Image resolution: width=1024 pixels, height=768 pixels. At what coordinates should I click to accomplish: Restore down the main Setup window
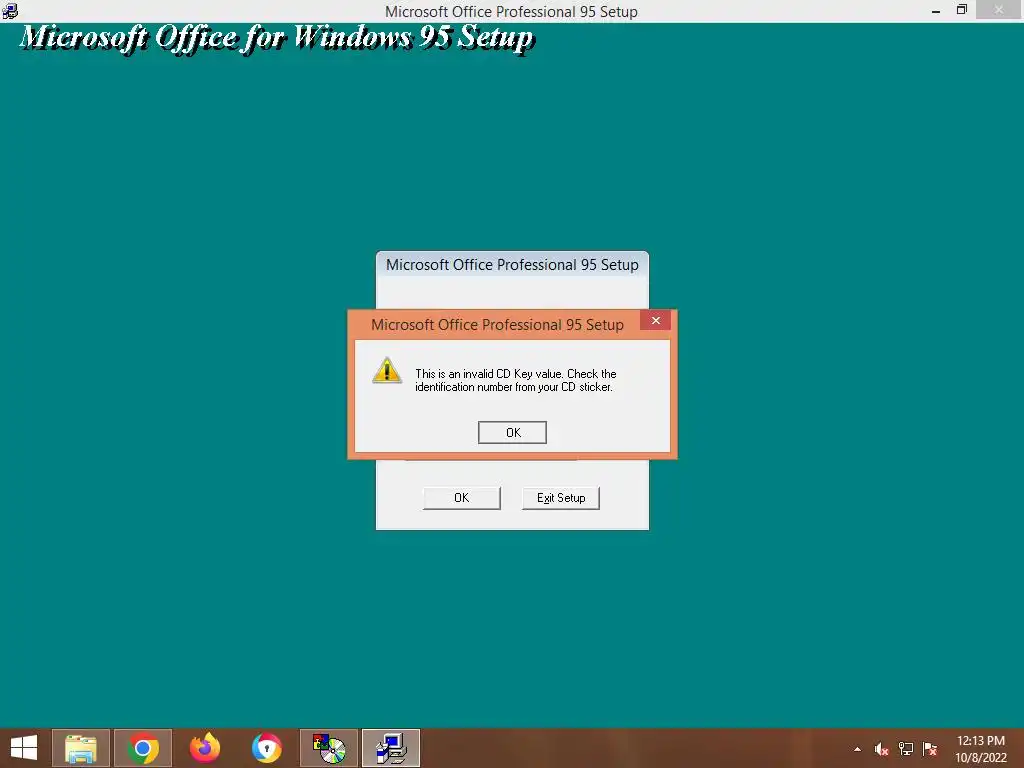961,10
